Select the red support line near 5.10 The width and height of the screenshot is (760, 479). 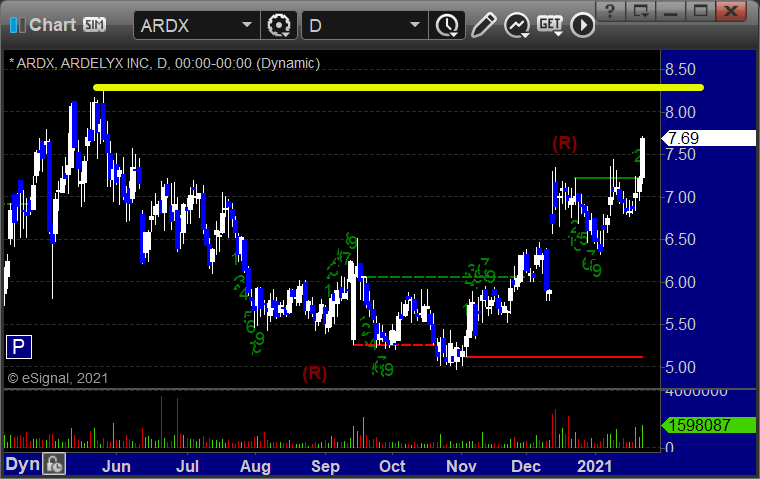(x=554, y=357)
